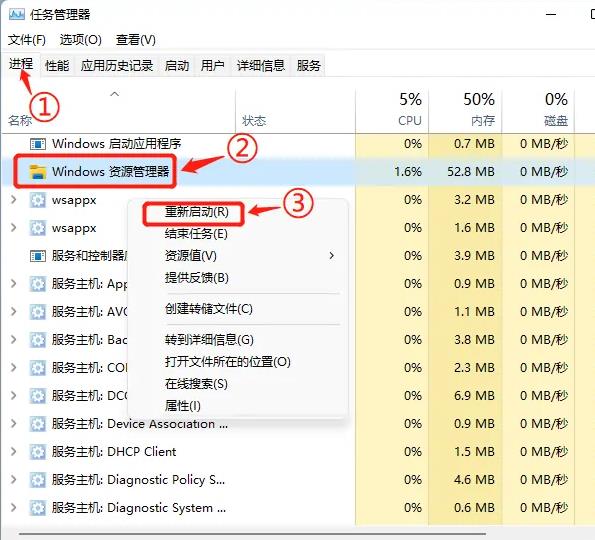Sort by the 状态 column header
The width and height of the screenshot is (595, 540).
click(x=254, y=121)
